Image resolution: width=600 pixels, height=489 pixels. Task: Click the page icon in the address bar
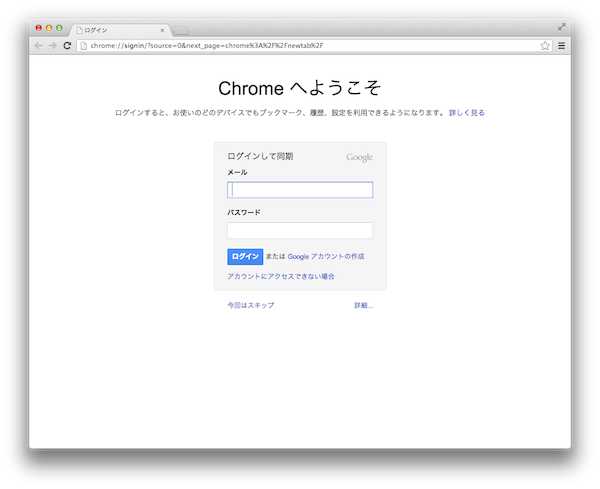83,46
